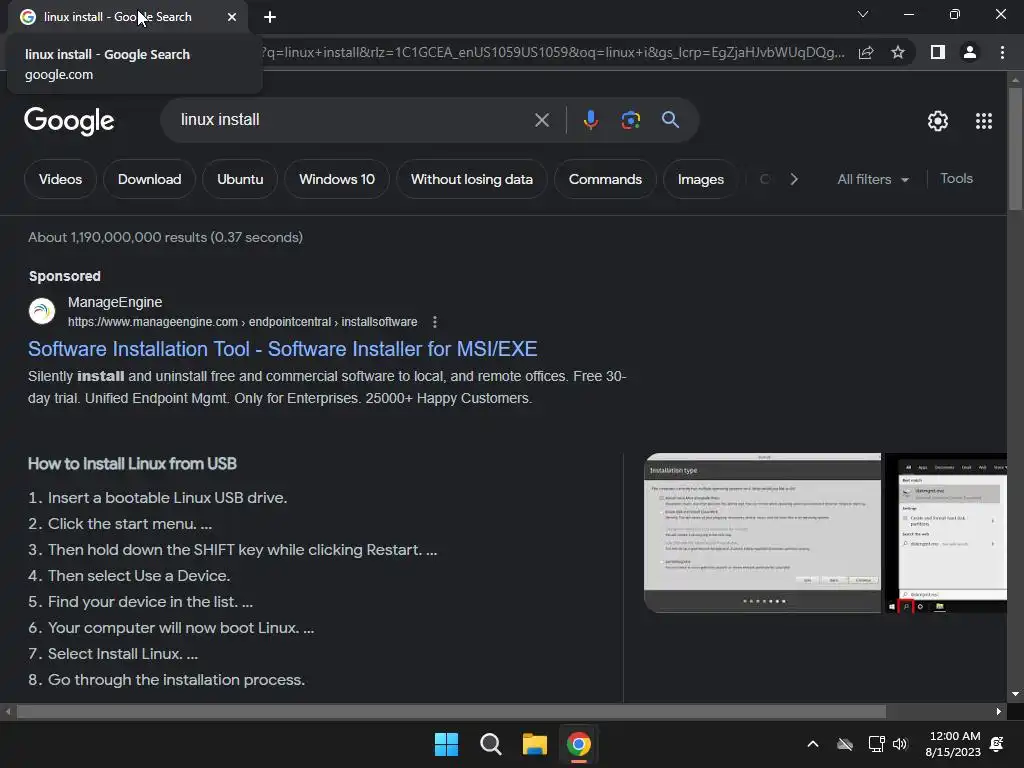This screenshot has width=1024, height=768.
Task: Select the Windows 10 filter chip
Action: pos(337,179)
